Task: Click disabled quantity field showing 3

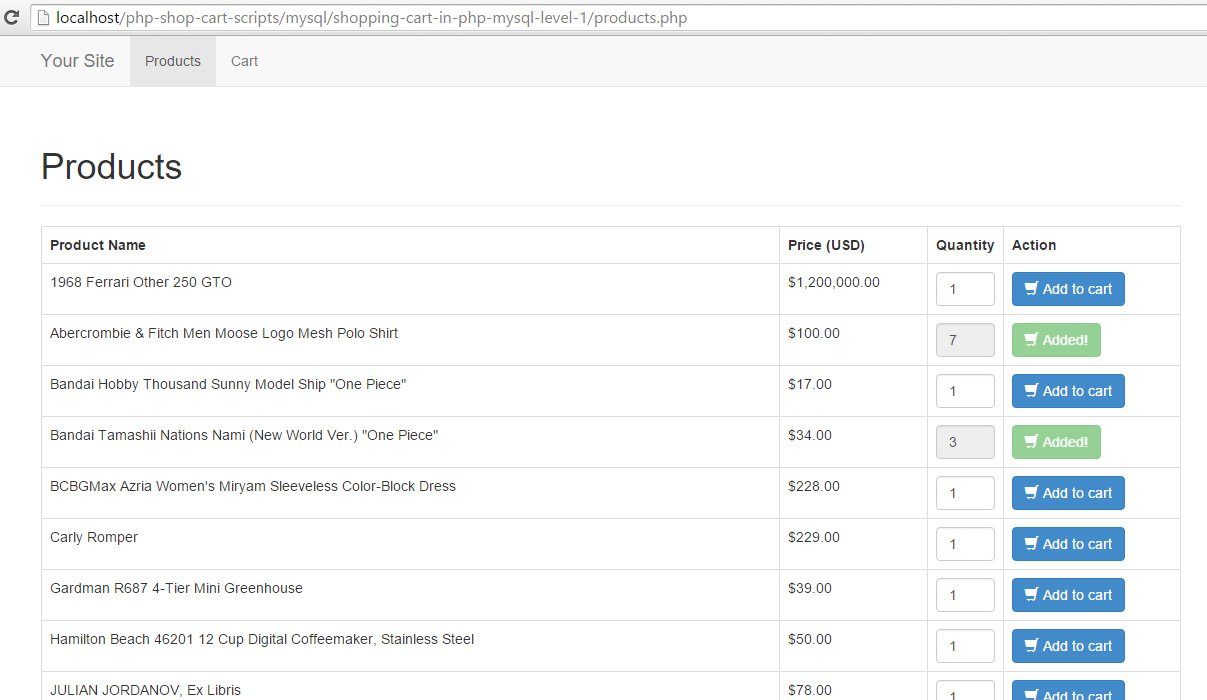Action: tap(965, 442)
